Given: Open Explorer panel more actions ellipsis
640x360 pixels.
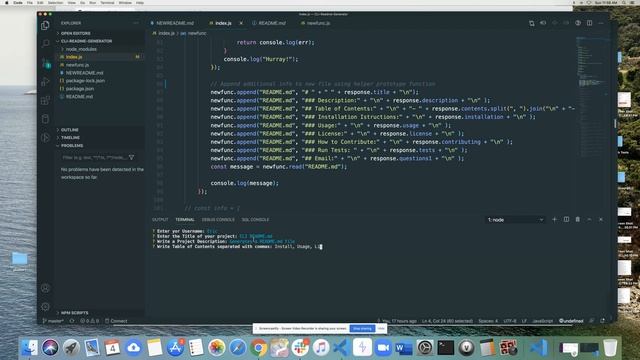Looking at the screenshot, I should coord(136,23).
